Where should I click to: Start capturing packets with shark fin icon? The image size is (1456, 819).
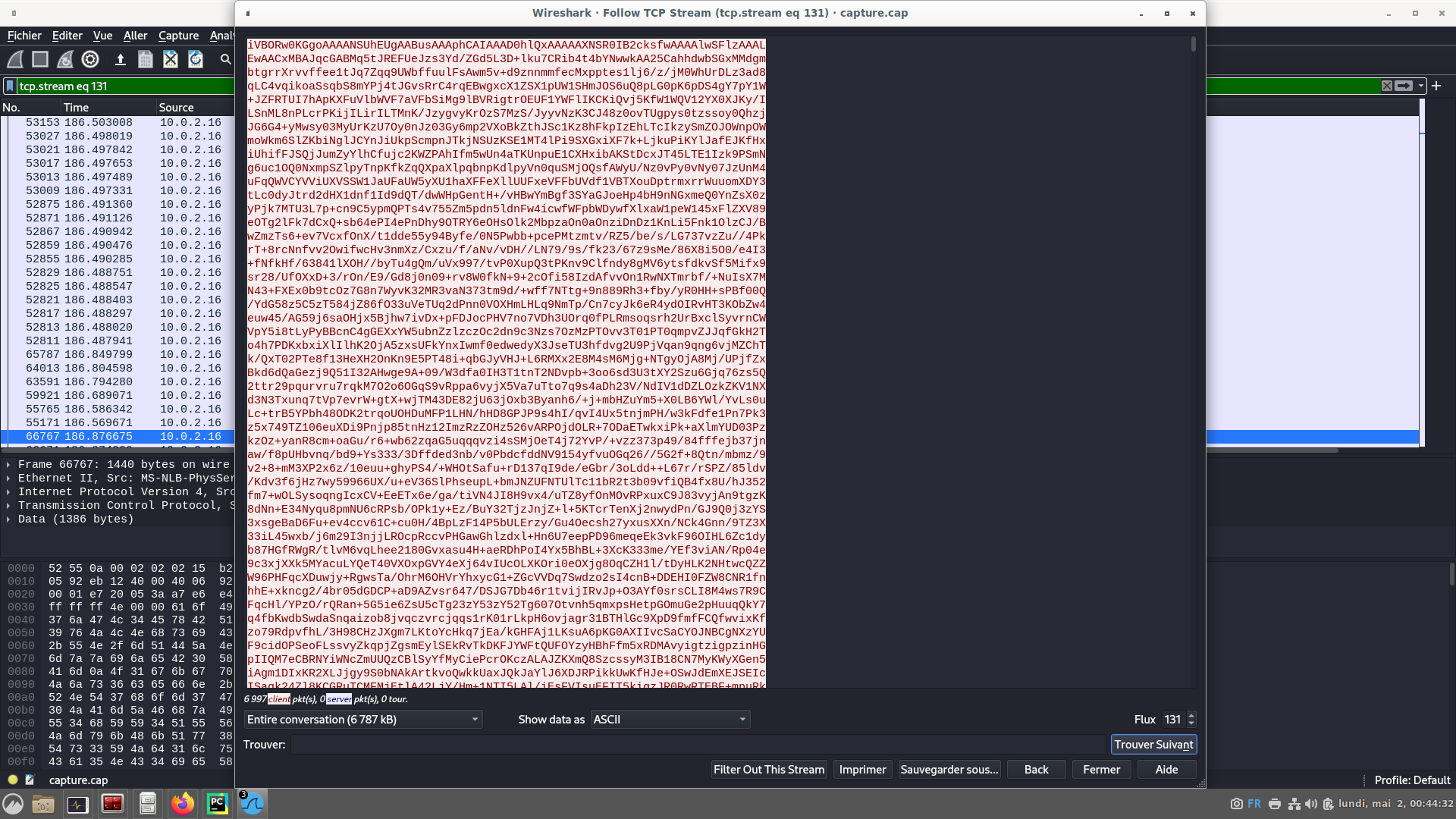point(15,59)
